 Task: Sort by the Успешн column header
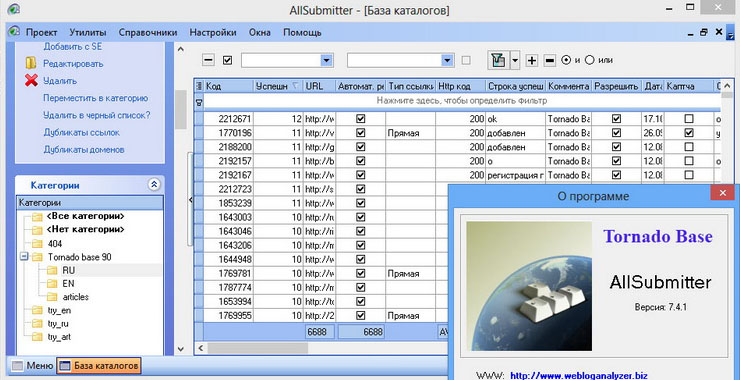278,86
